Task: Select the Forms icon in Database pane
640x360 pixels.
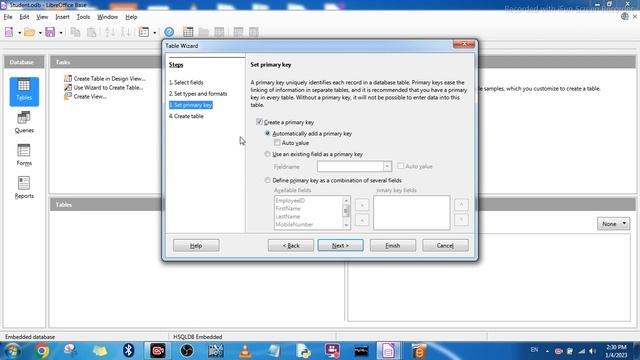Action: [24, 155]
